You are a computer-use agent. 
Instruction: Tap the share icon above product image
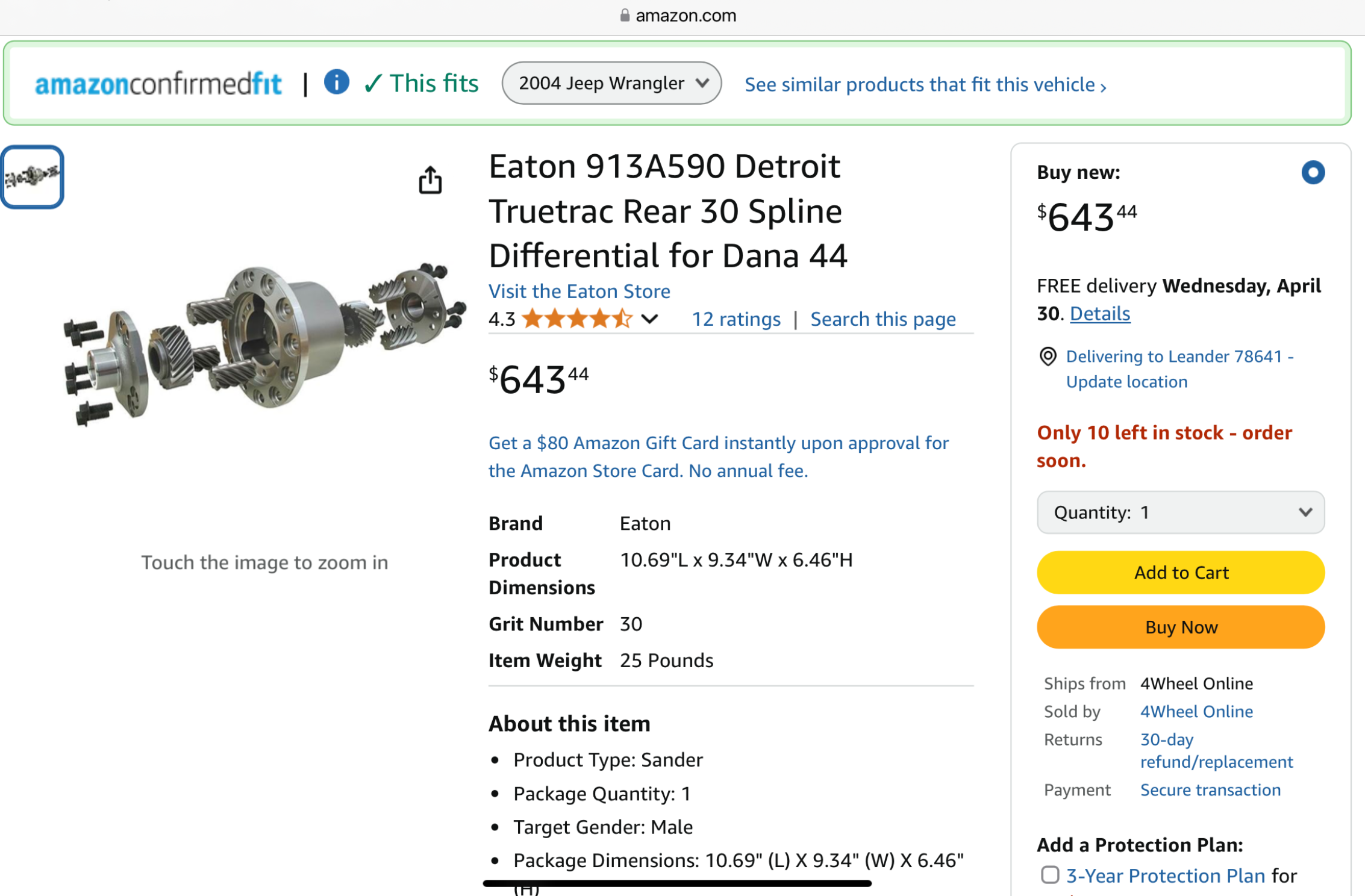point(430,180)
